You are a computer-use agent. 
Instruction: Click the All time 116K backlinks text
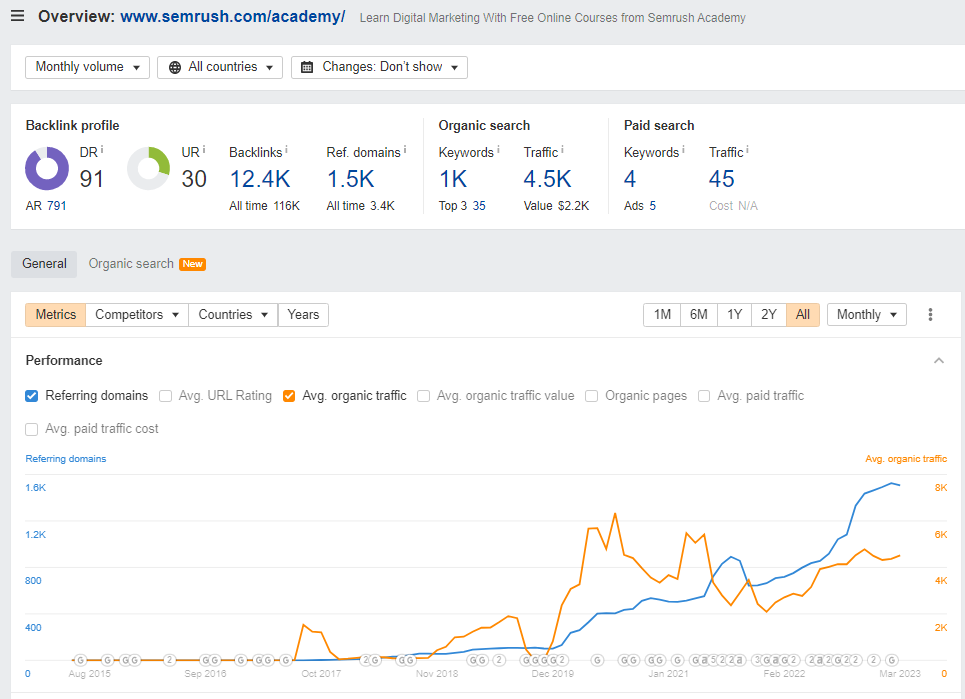pos(265,206)
